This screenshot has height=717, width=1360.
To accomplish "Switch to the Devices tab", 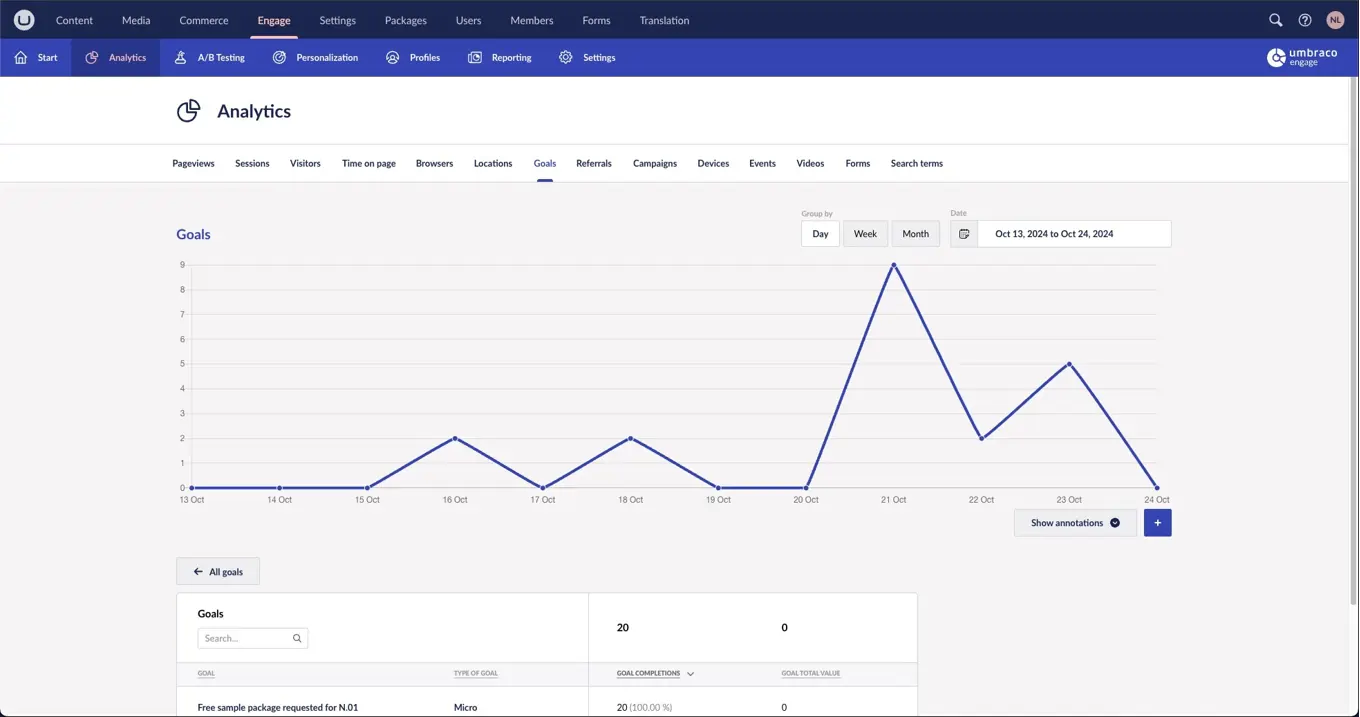I will pos(713,163).
